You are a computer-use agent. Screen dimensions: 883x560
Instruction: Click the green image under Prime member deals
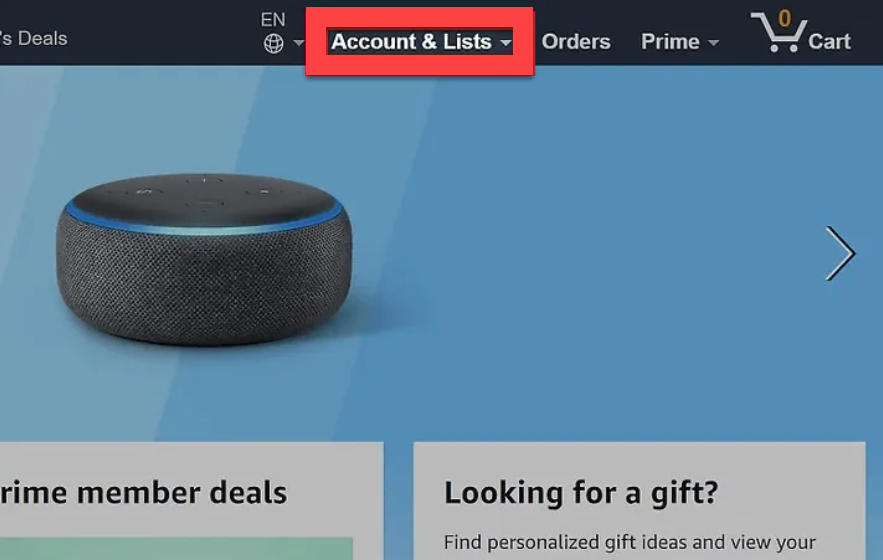click(x=176, y=549)
